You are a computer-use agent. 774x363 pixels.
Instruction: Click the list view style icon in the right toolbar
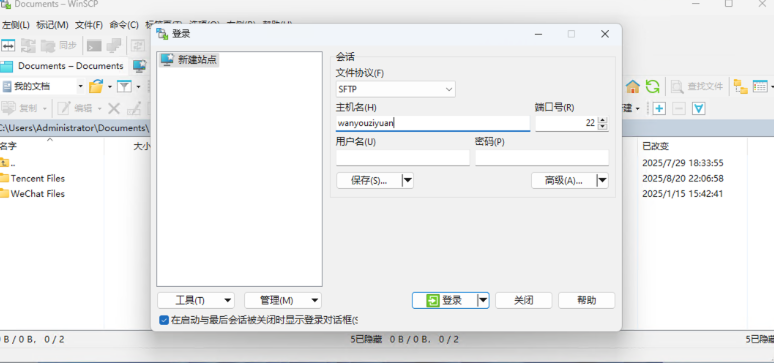coord(760,86)
